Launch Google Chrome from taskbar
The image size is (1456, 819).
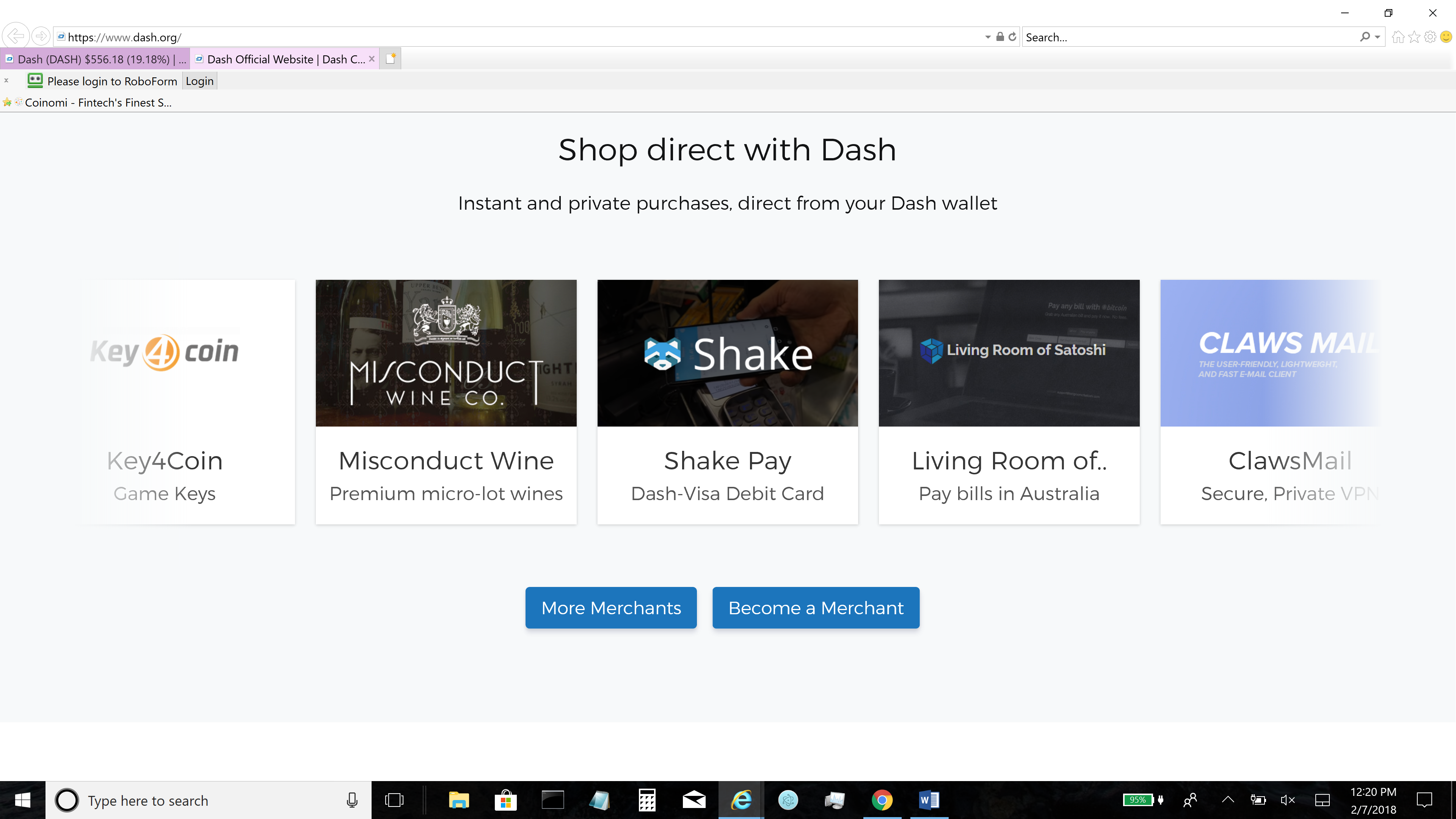tap(882, 800)
